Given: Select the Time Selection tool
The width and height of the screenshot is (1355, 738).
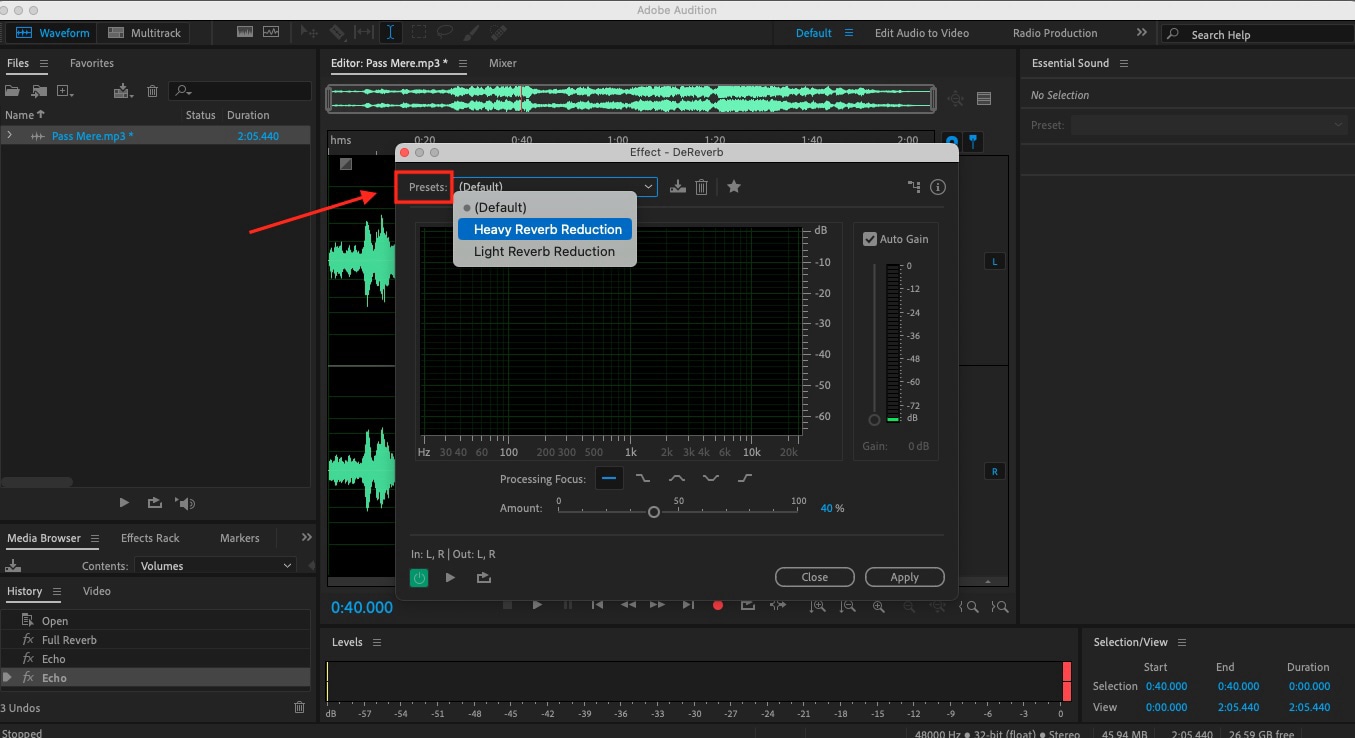Looking at the screenshot, I should coord(391,32).
